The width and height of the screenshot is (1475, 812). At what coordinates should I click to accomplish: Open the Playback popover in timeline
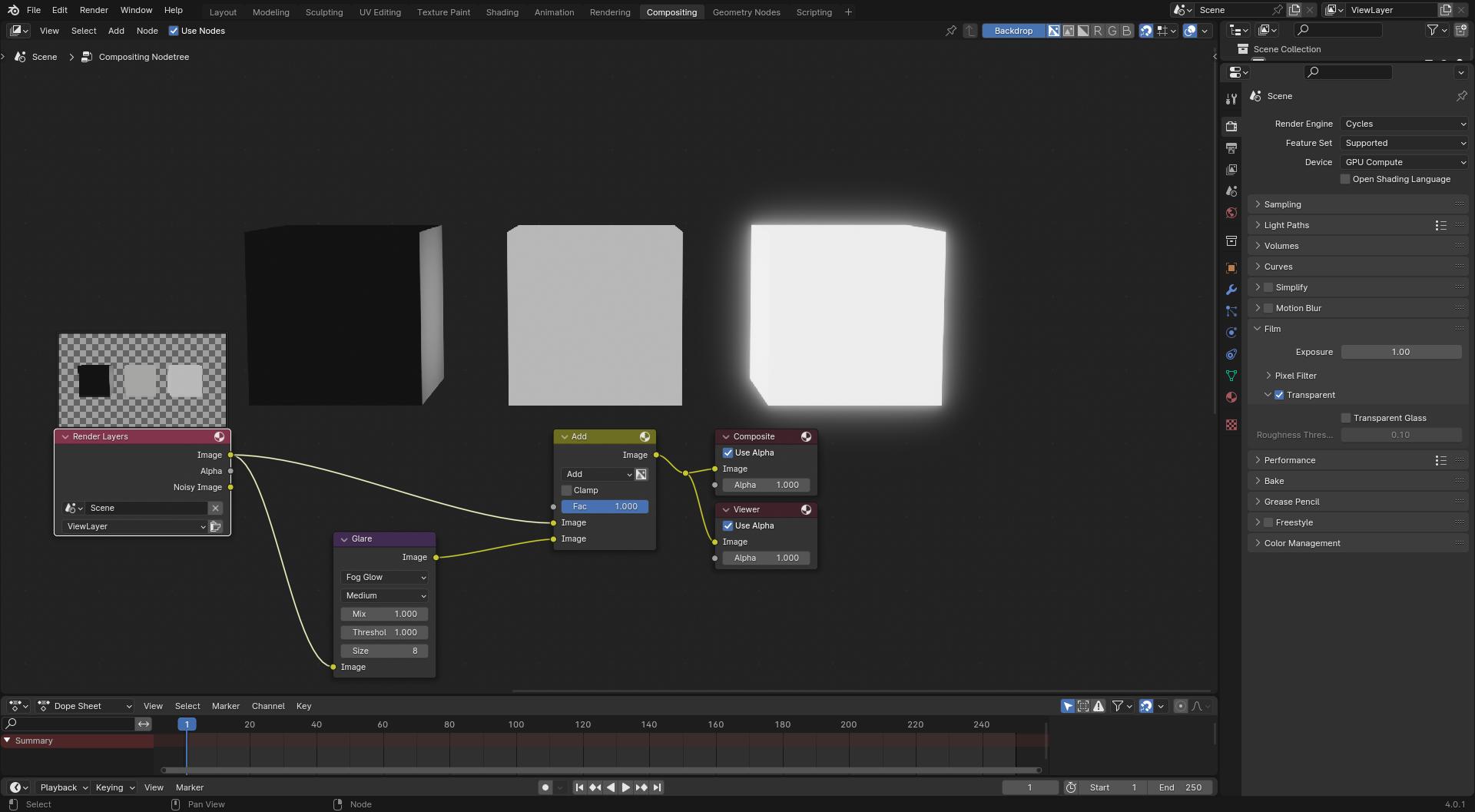pyautogui.click(x=64, y=787)
